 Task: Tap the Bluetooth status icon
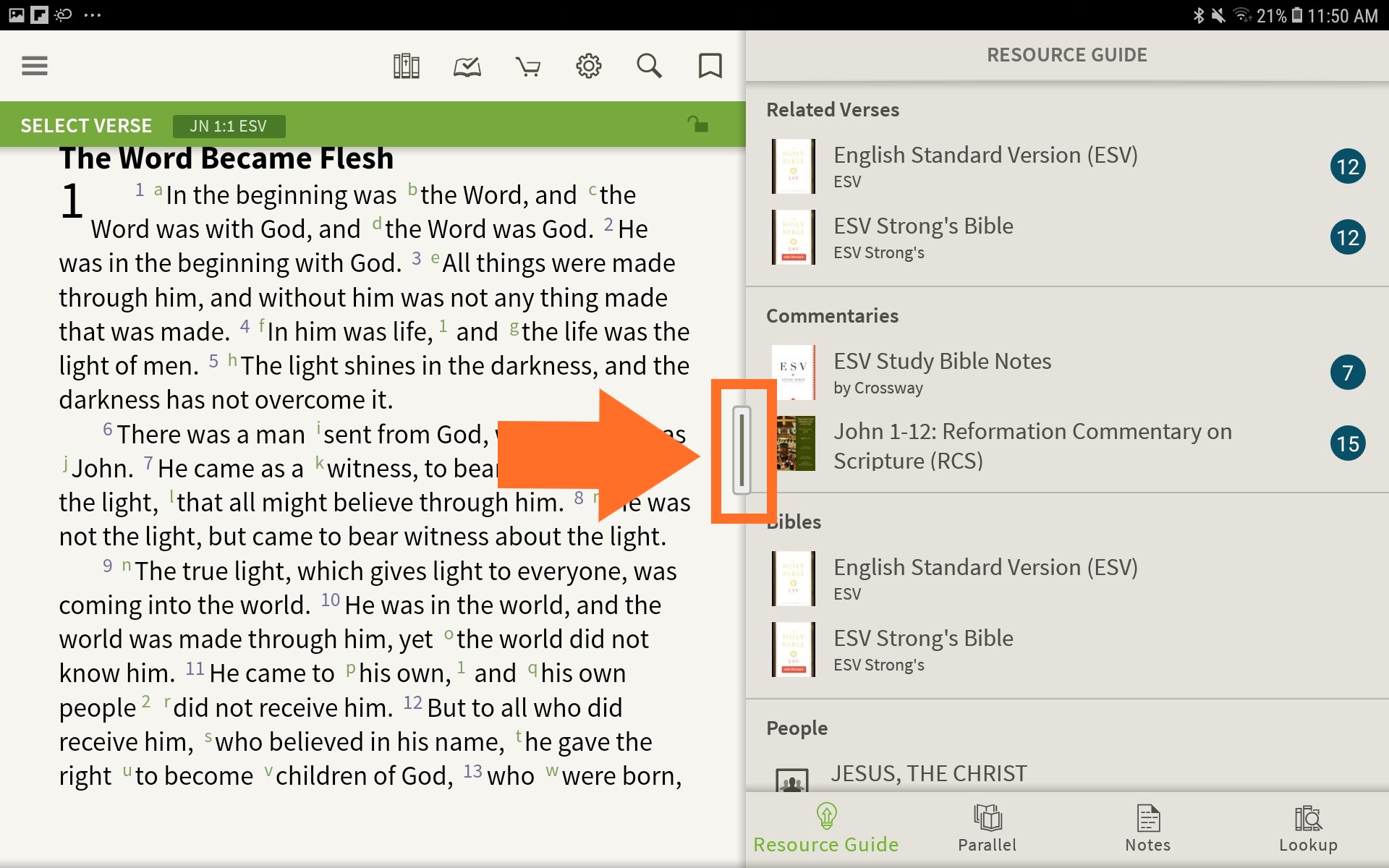pyautogui.click(x=1199, y=15)
